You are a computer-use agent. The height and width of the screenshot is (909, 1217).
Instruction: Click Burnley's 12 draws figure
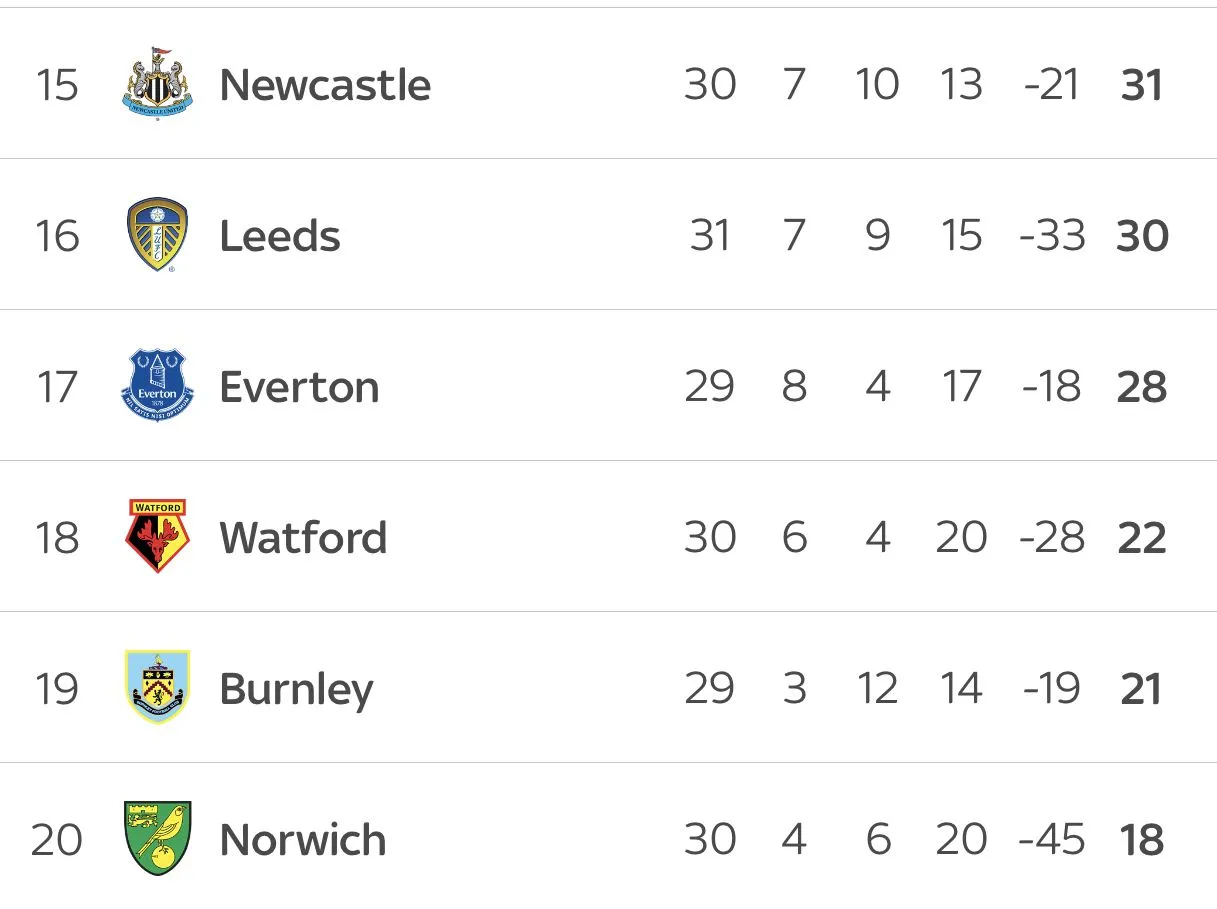click(x=877, y=689)
